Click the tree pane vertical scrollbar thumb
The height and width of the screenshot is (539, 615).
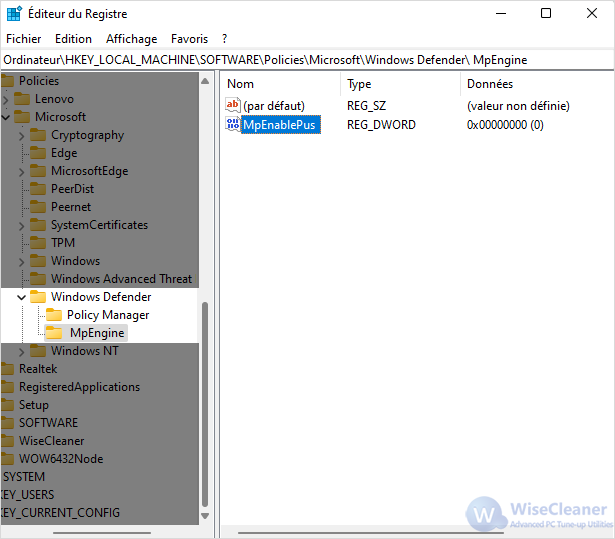coord(205,404)
